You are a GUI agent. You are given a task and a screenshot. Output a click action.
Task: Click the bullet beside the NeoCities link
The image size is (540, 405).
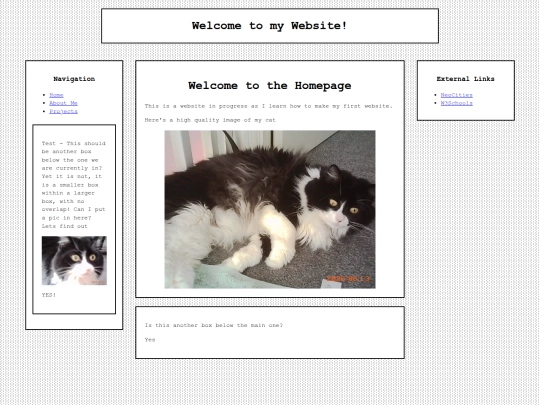coord(436,95)
